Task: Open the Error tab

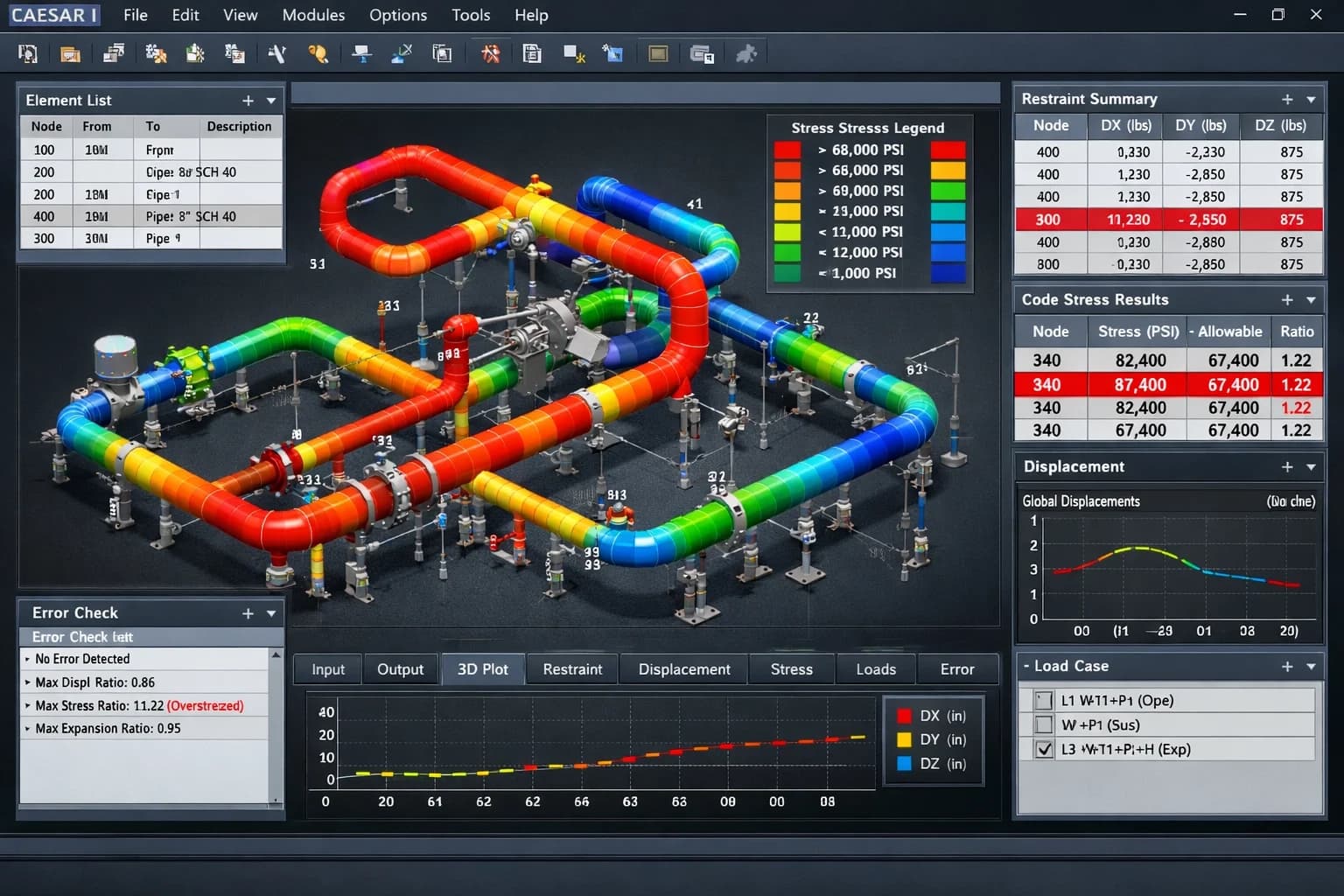Action: pyautogui.click(x=957, y=669)
